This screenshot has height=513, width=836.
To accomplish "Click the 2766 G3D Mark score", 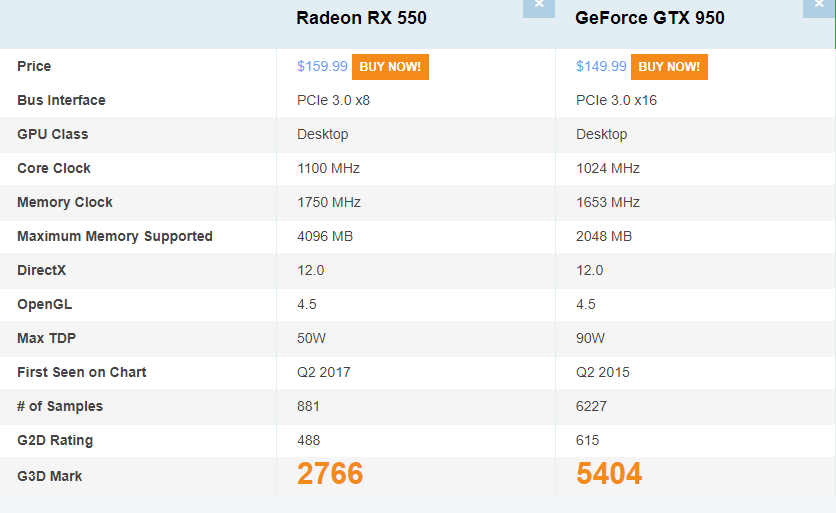I will [330, 474].
